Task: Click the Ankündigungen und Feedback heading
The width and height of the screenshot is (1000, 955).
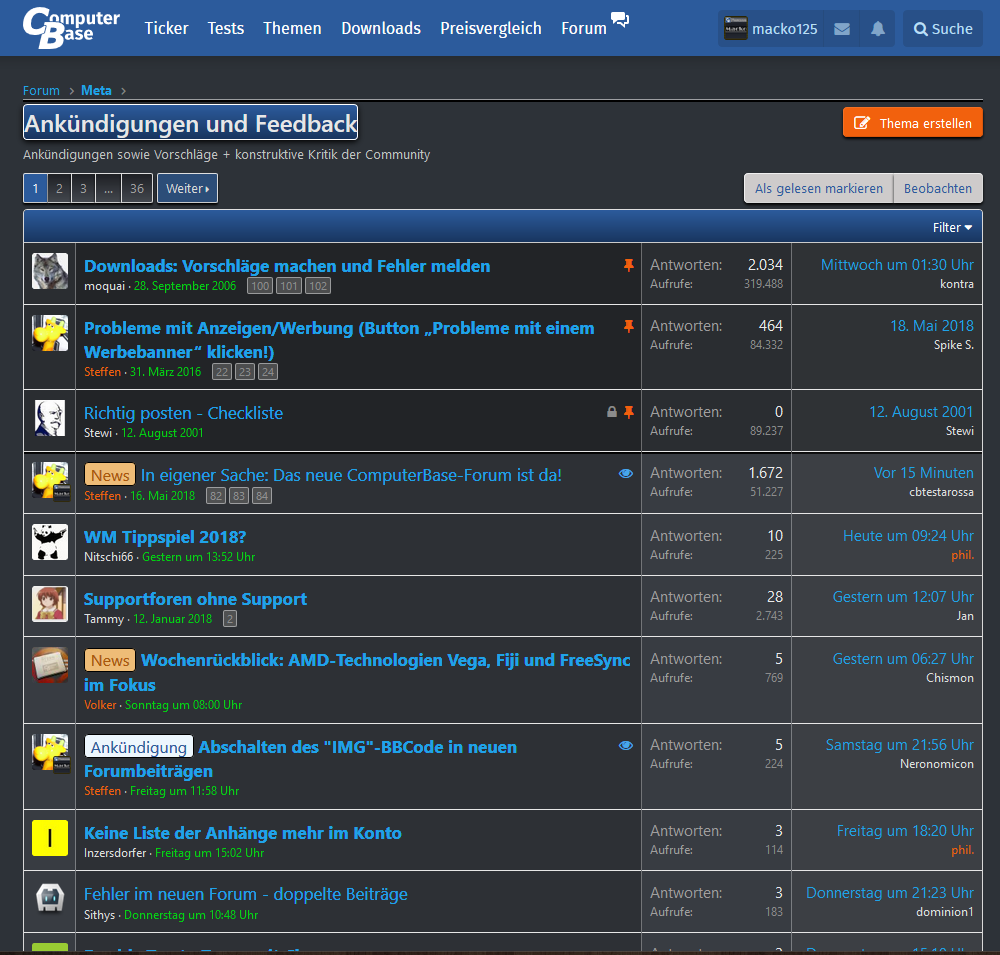Action: [x=191, y=123]
